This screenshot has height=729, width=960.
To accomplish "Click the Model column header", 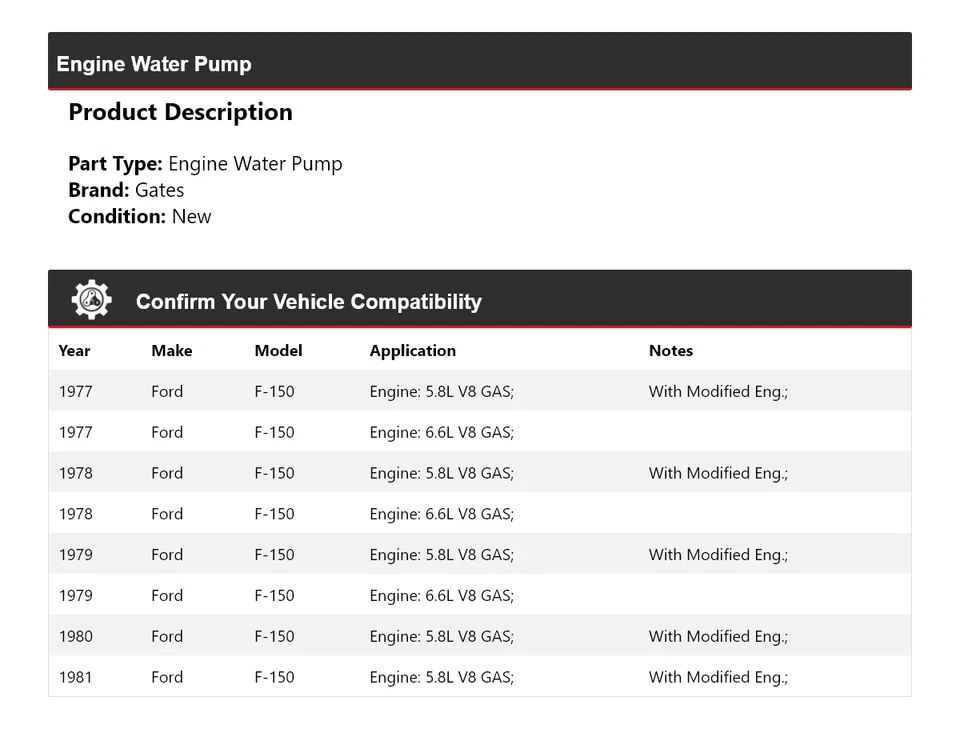I will [x=278, y=351].
